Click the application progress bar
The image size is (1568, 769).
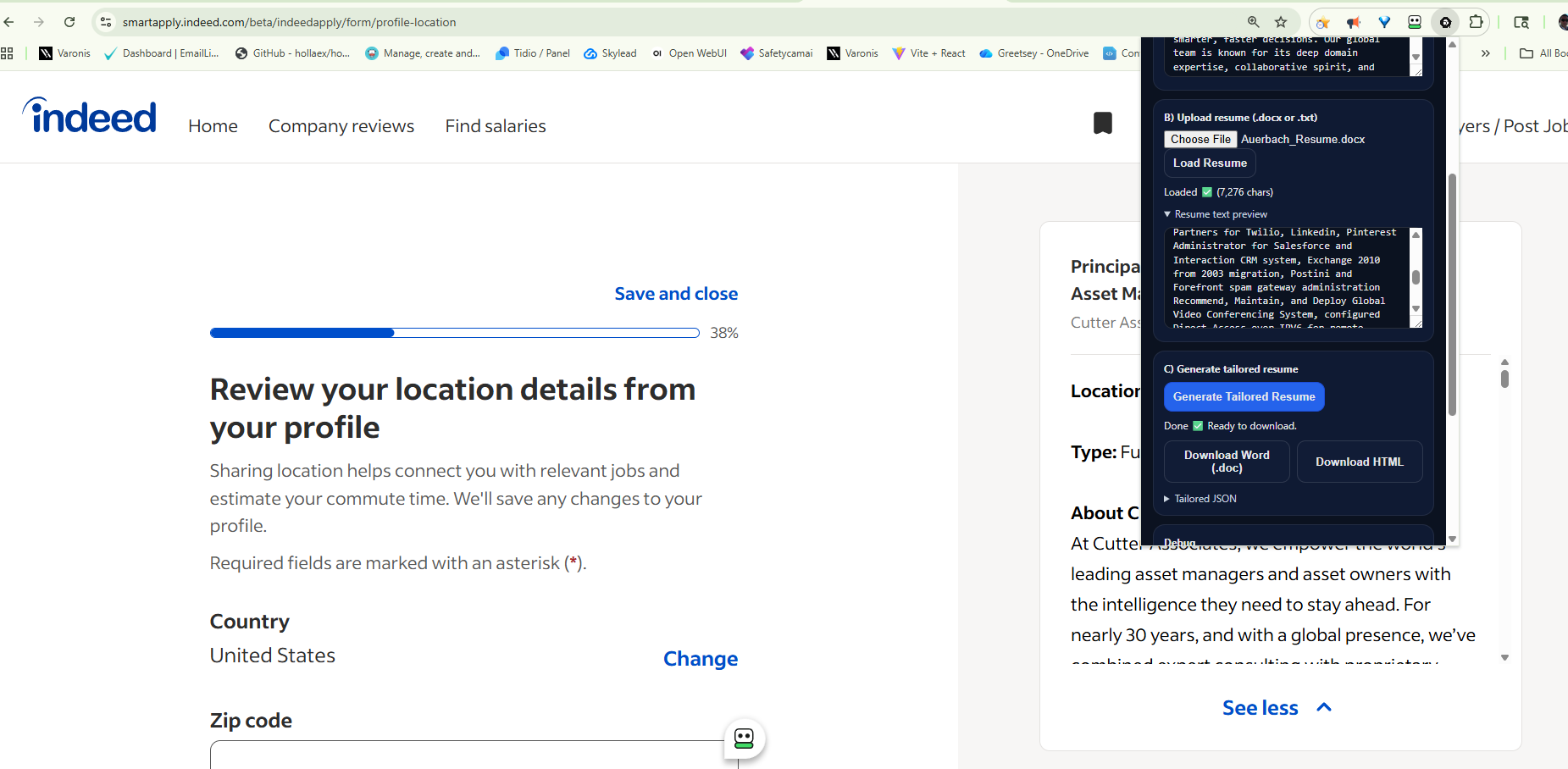[x=455, y=333]
